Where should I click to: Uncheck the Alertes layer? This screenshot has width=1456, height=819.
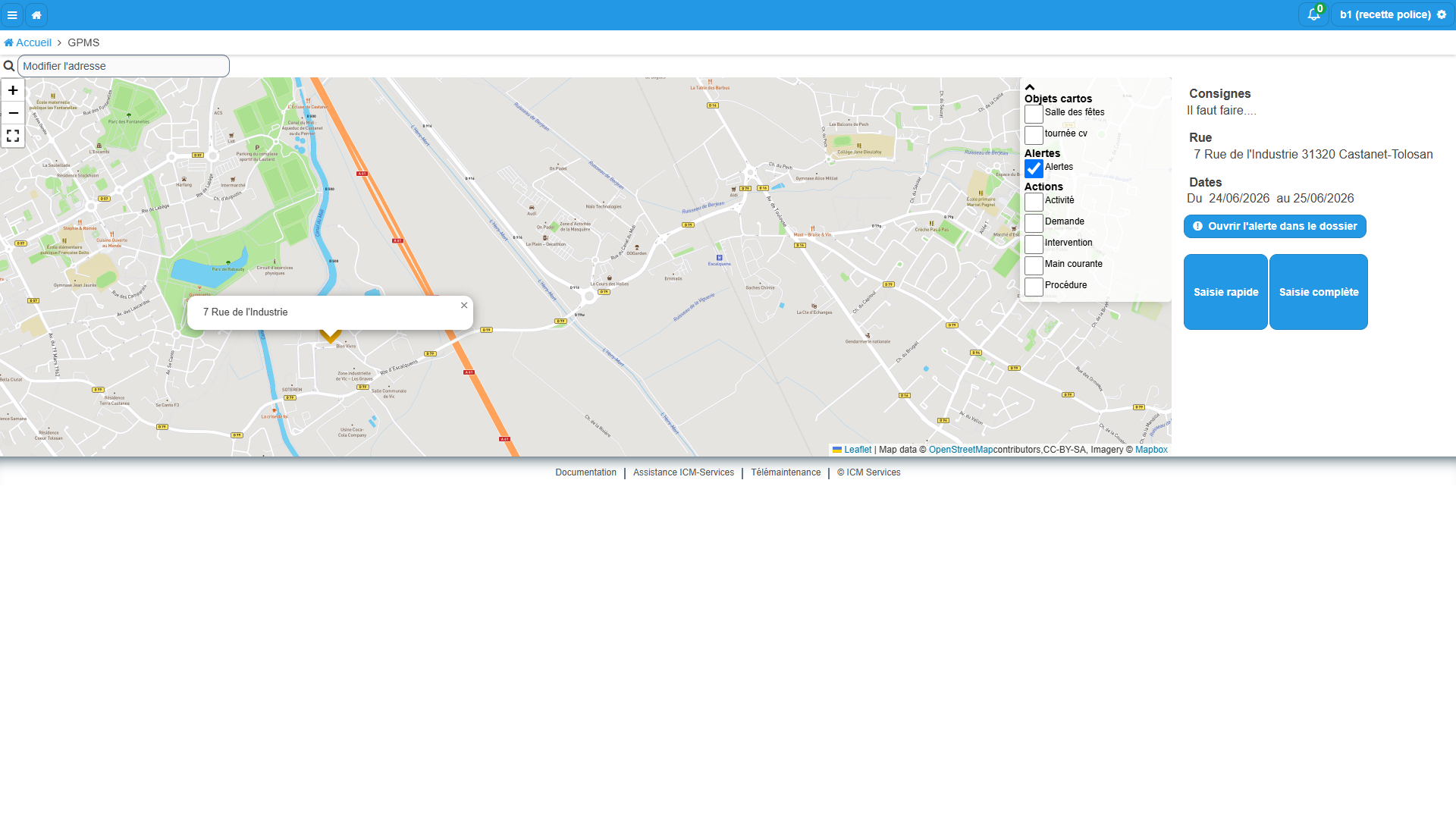1034,168
